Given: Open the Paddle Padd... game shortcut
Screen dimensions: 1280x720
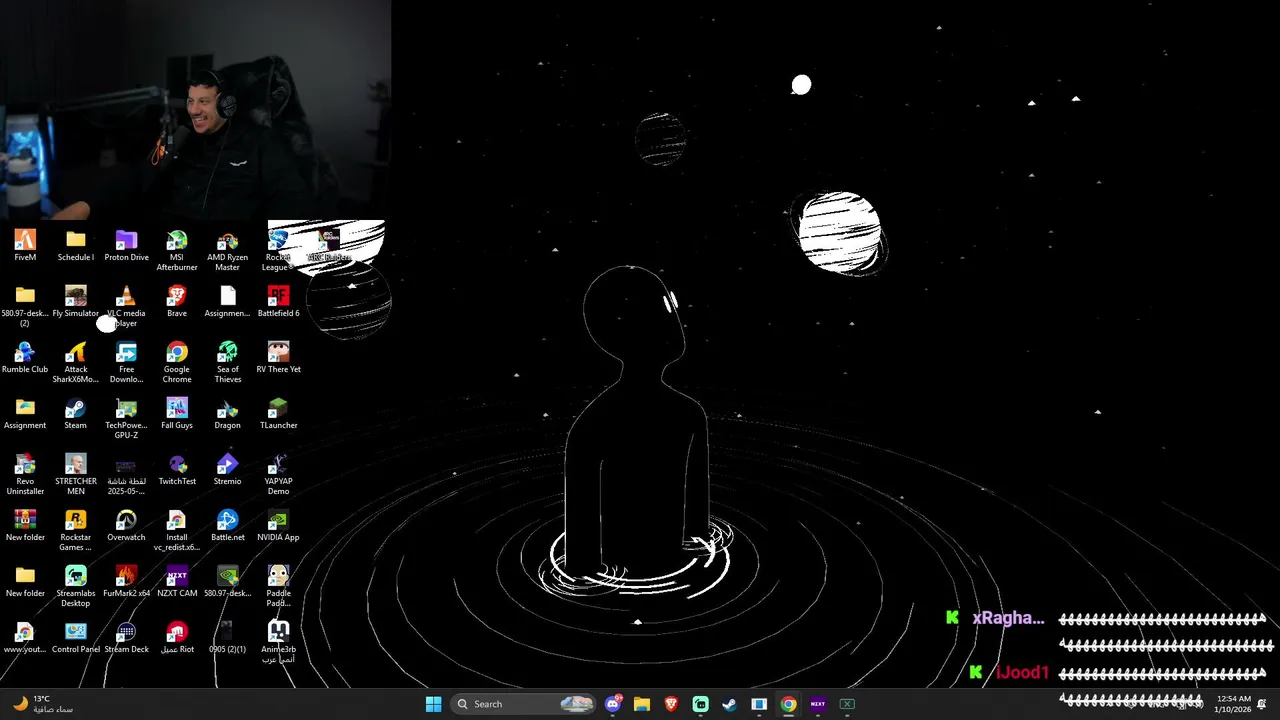Looking at the screenshot, I should 278,587.
